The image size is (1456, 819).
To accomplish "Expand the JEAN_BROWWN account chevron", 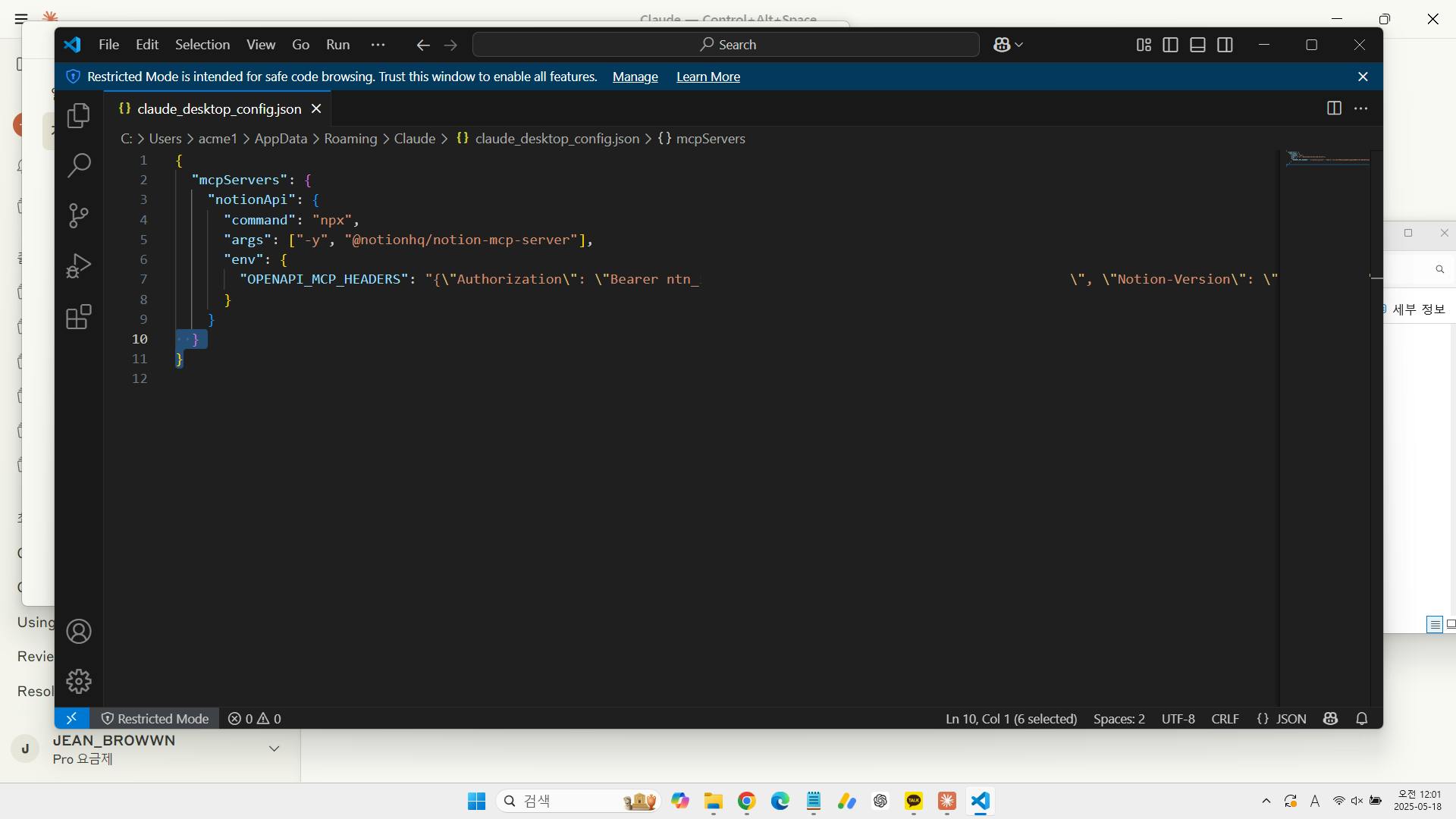I will (x=274, y=748).
